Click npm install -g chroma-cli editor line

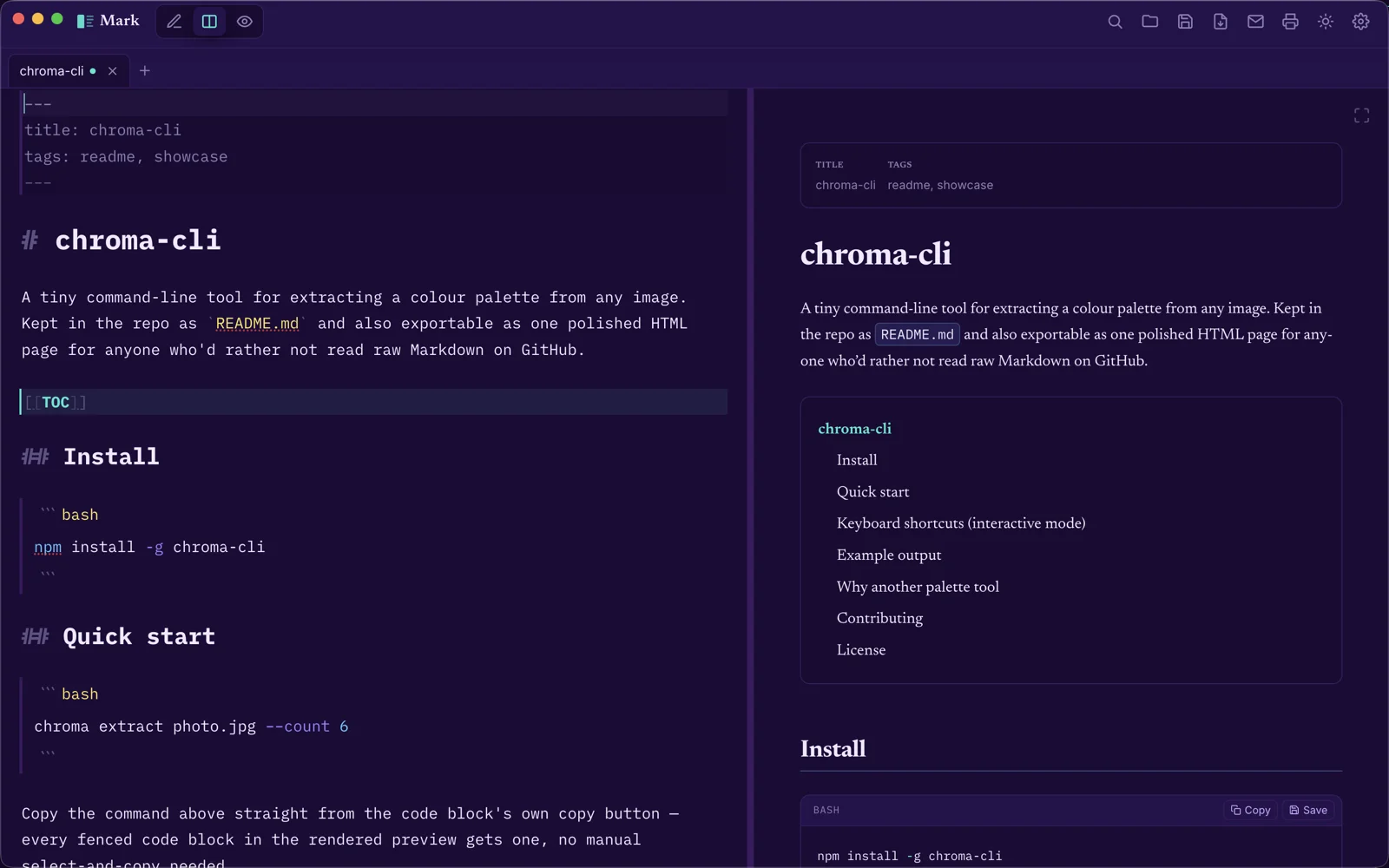point(149,547)
